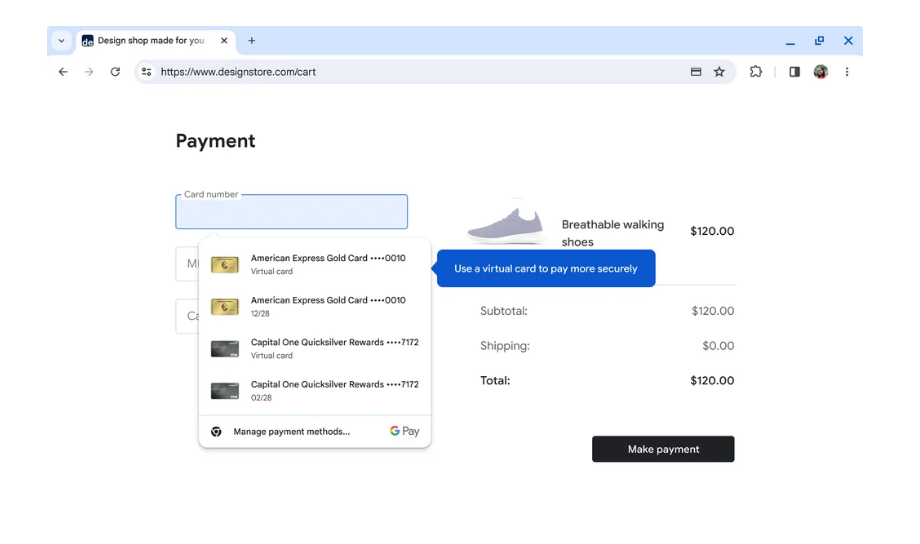Screen dimensions: 920x544
Task: Bookmark this page with the star icon
Action: [x=719, y=72]
